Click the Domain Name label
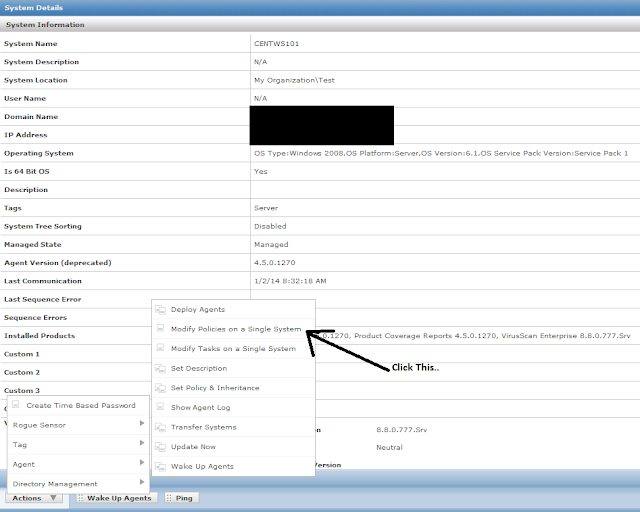The width and height of the screenshot is (640, 512). 31,117
